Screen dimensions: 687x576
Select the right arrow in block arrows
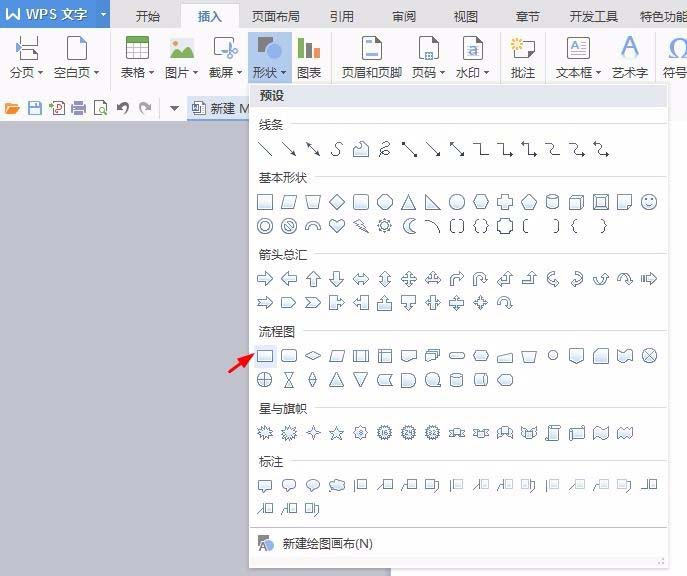[265, 279]
